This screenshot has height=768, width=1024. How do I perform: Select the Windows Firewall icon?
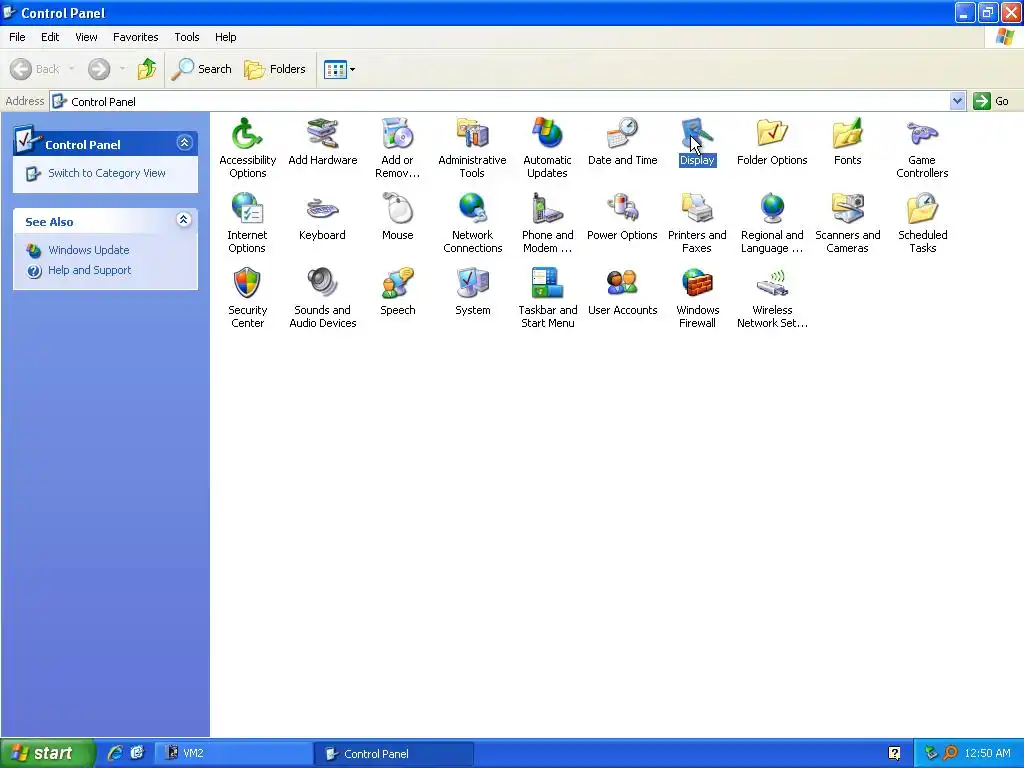(697, 298)
